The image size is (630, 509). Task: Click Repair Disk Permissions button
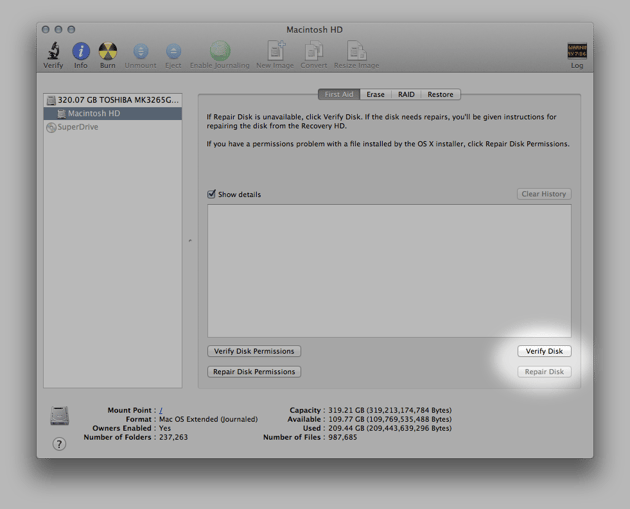(x=254, y=372)
